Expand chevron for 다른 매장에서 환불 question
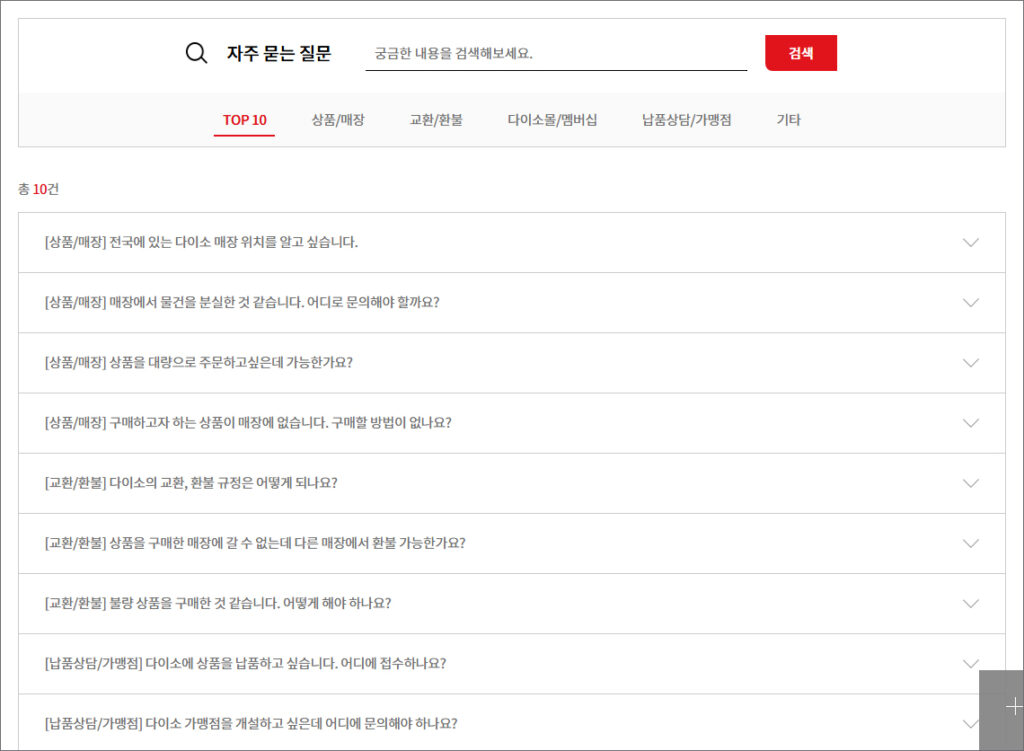This screenshot has height=751, width=1024. click(969, 543)
